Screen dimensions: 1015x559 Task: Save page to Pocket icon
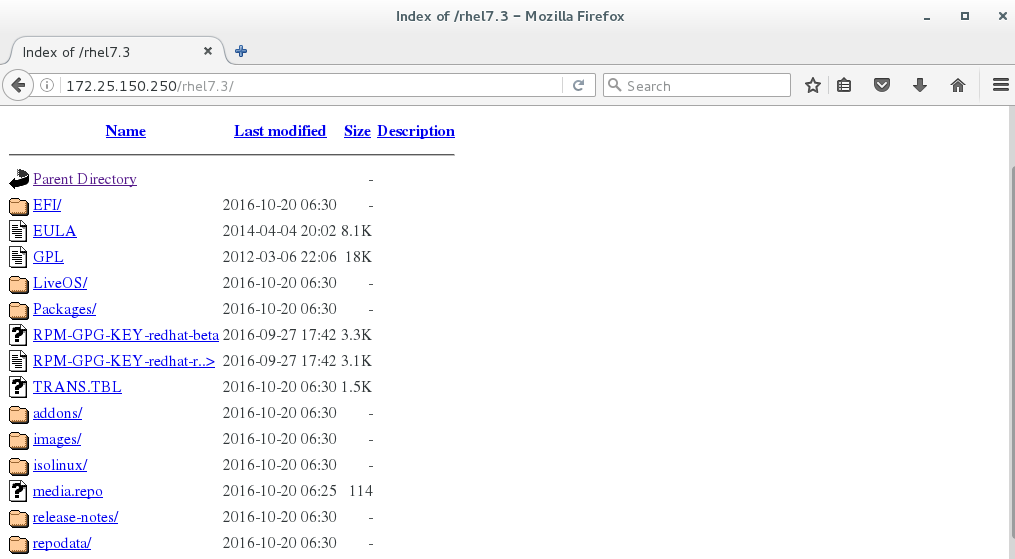point(882,85)
